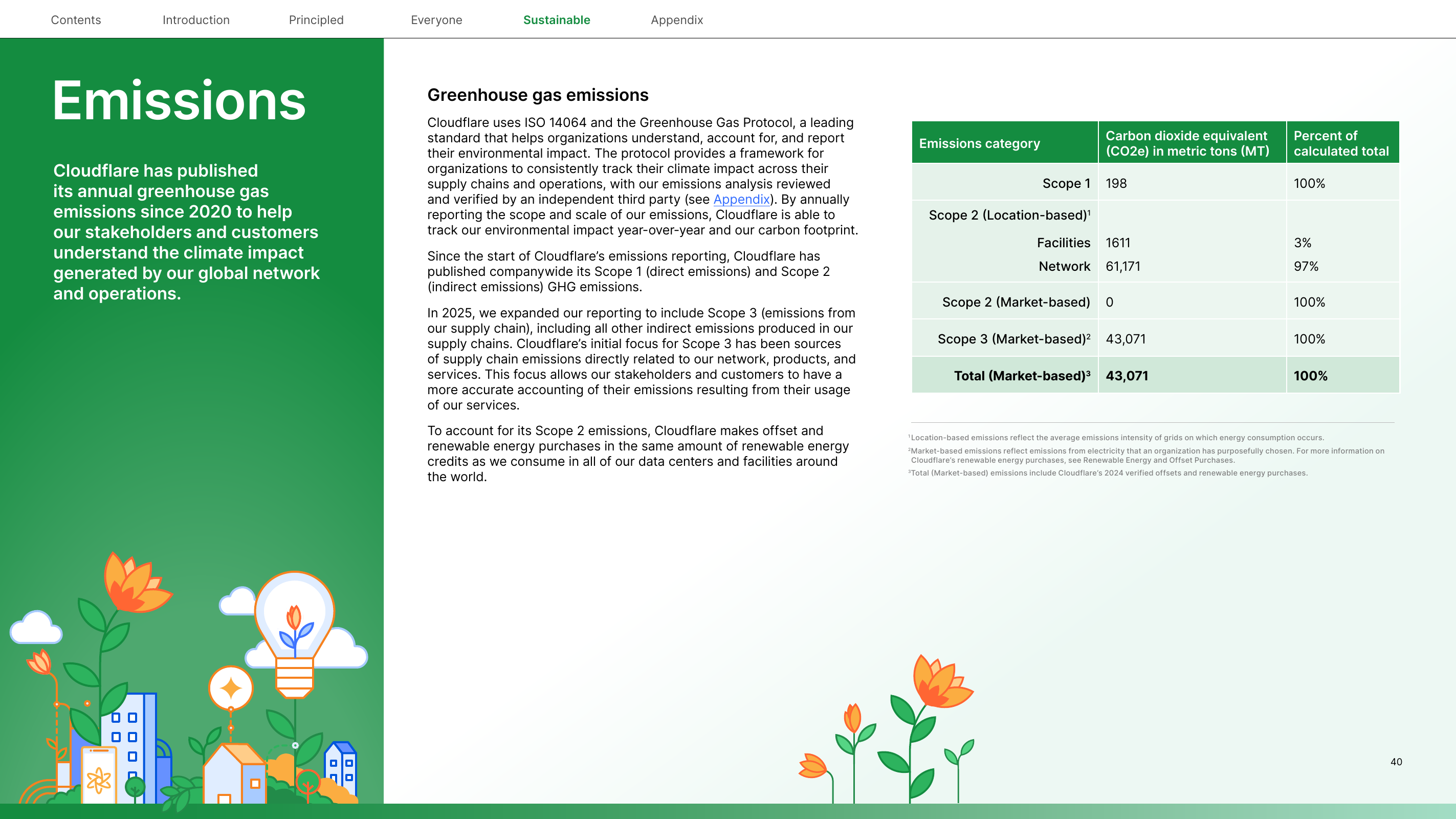Click the page number 40
Viewport: 1456px width, 819px height.
[1396, 762]
